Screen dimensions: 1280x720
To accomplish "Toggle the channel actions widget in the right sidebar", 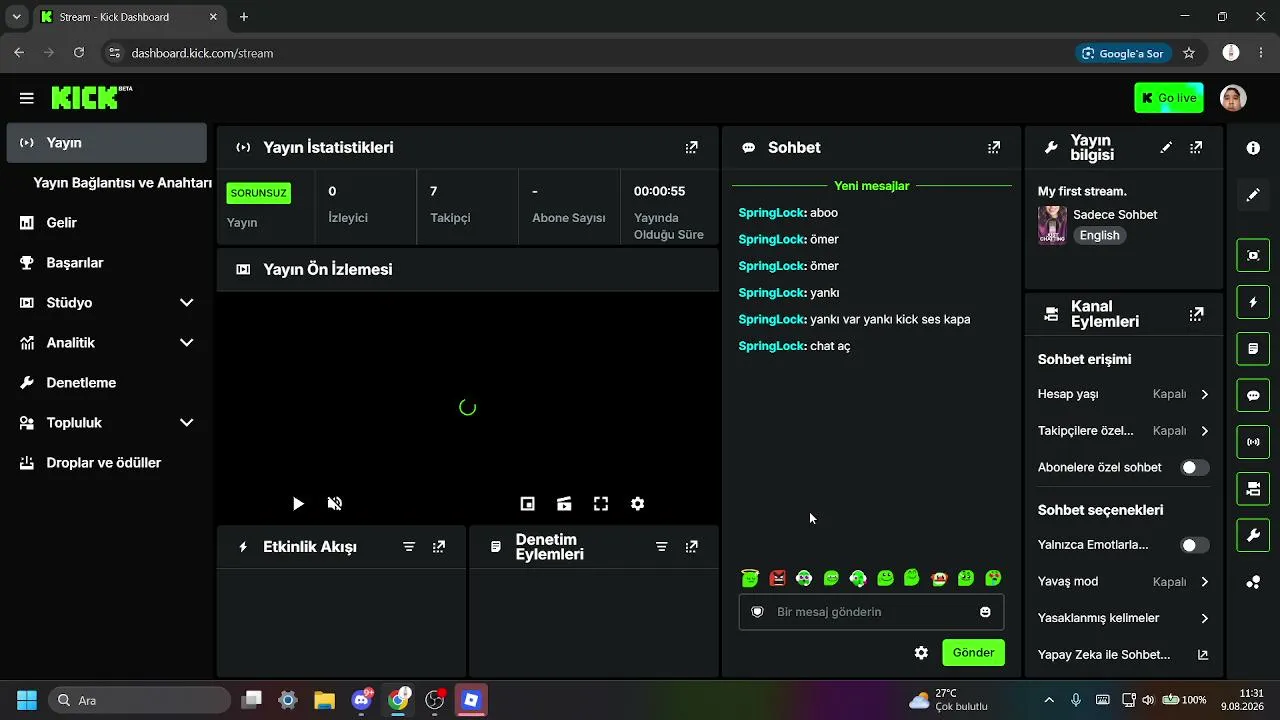I will [x=1253, y=489].
